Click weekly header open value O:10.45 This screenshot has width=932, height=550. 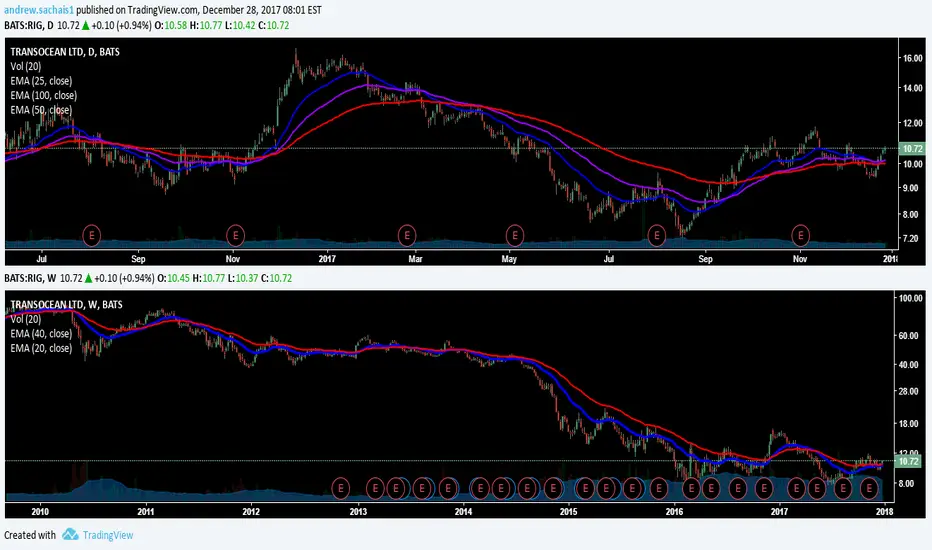tap(173, 278)
